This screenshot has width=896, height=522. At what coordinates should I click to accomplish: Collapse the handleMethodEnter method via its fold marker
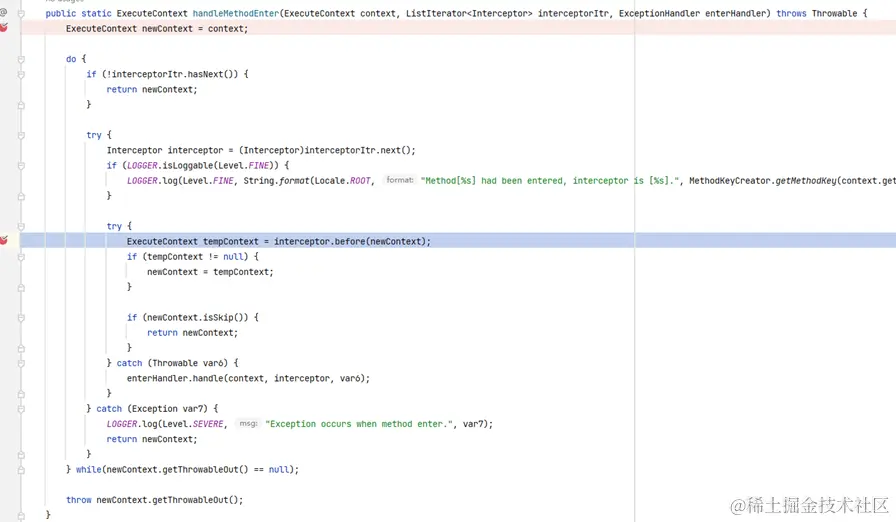coord(21,13)
